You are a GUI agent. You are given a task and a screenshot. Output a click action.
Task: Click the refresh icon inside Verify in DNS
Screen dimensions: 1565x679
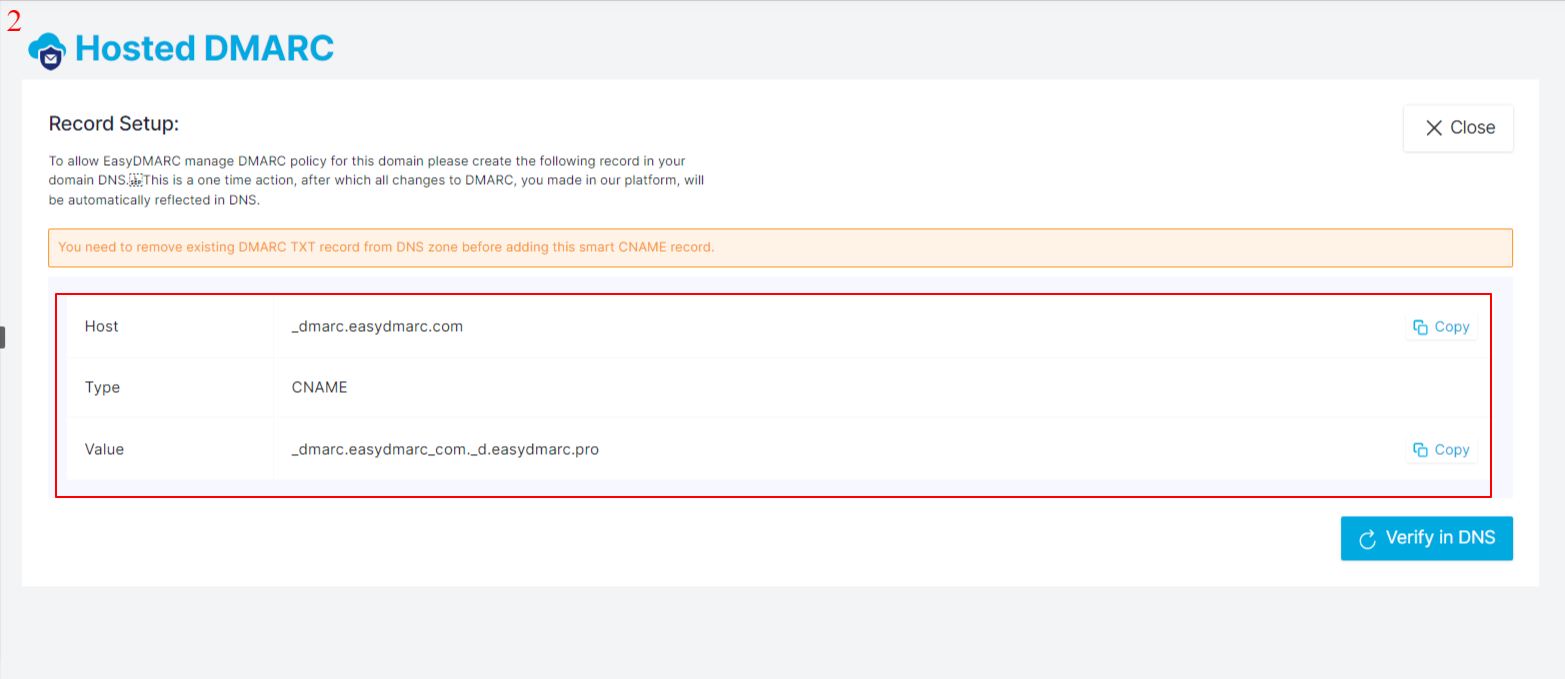[1366, 538]
